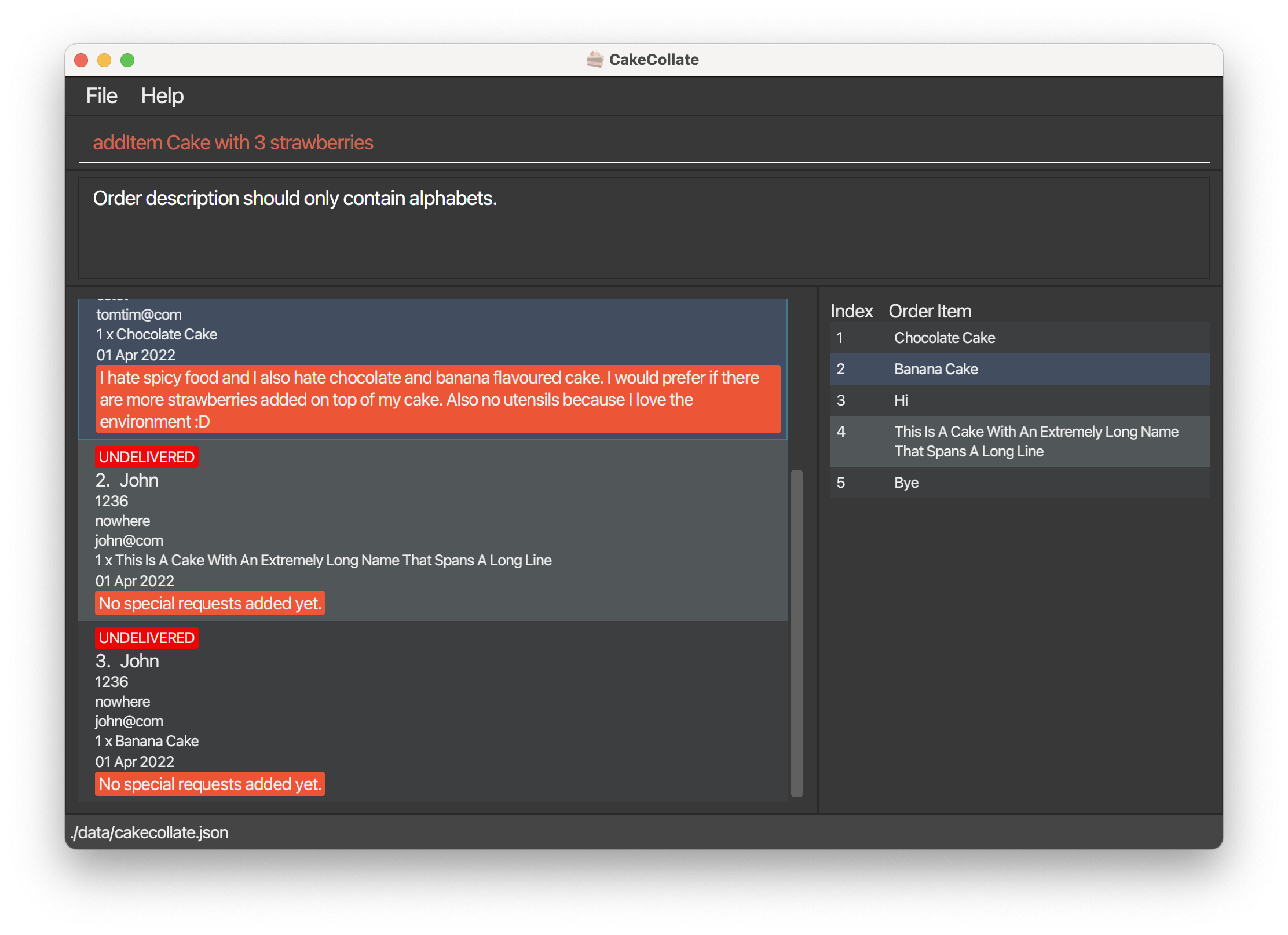The image size is (1288, 935).
Task: Click 01 Apr 2022 date in order 2
Action: (134, 581)
